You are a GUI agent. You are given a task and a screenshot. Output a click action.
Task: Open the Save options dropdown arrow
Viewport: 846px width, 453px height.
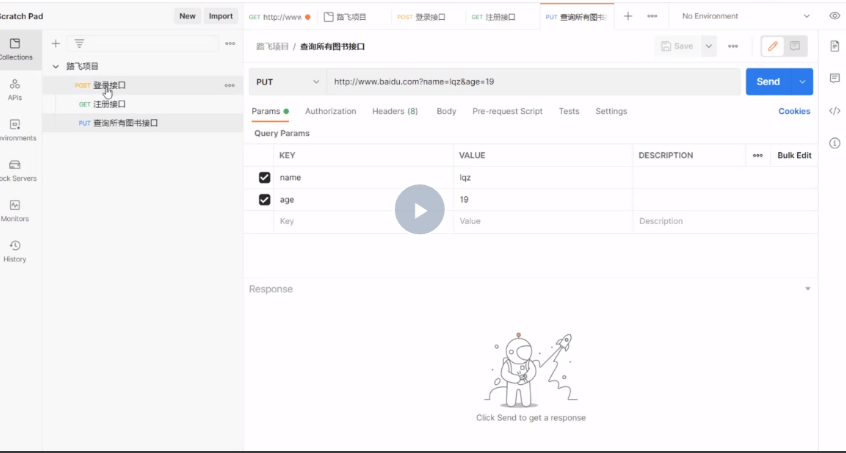click(709, 46)
